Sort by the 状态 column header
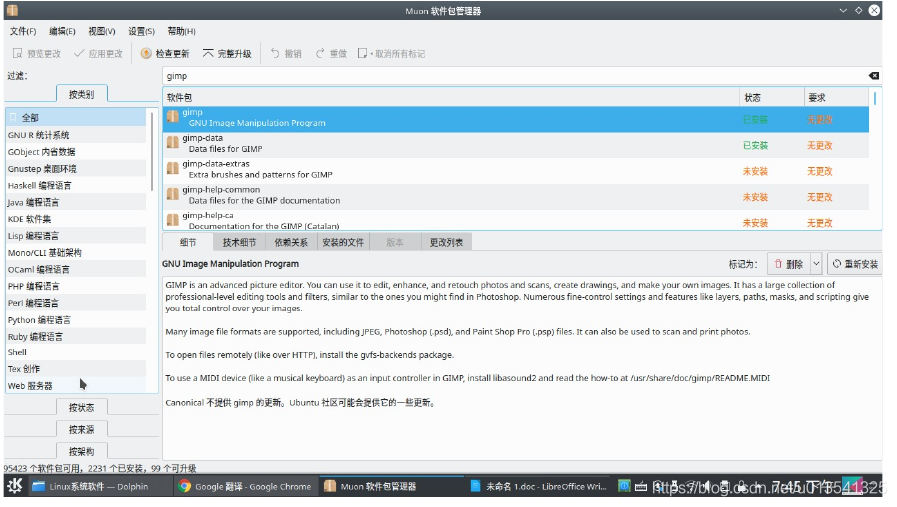 pyautogui.click(x=772, y=98)
